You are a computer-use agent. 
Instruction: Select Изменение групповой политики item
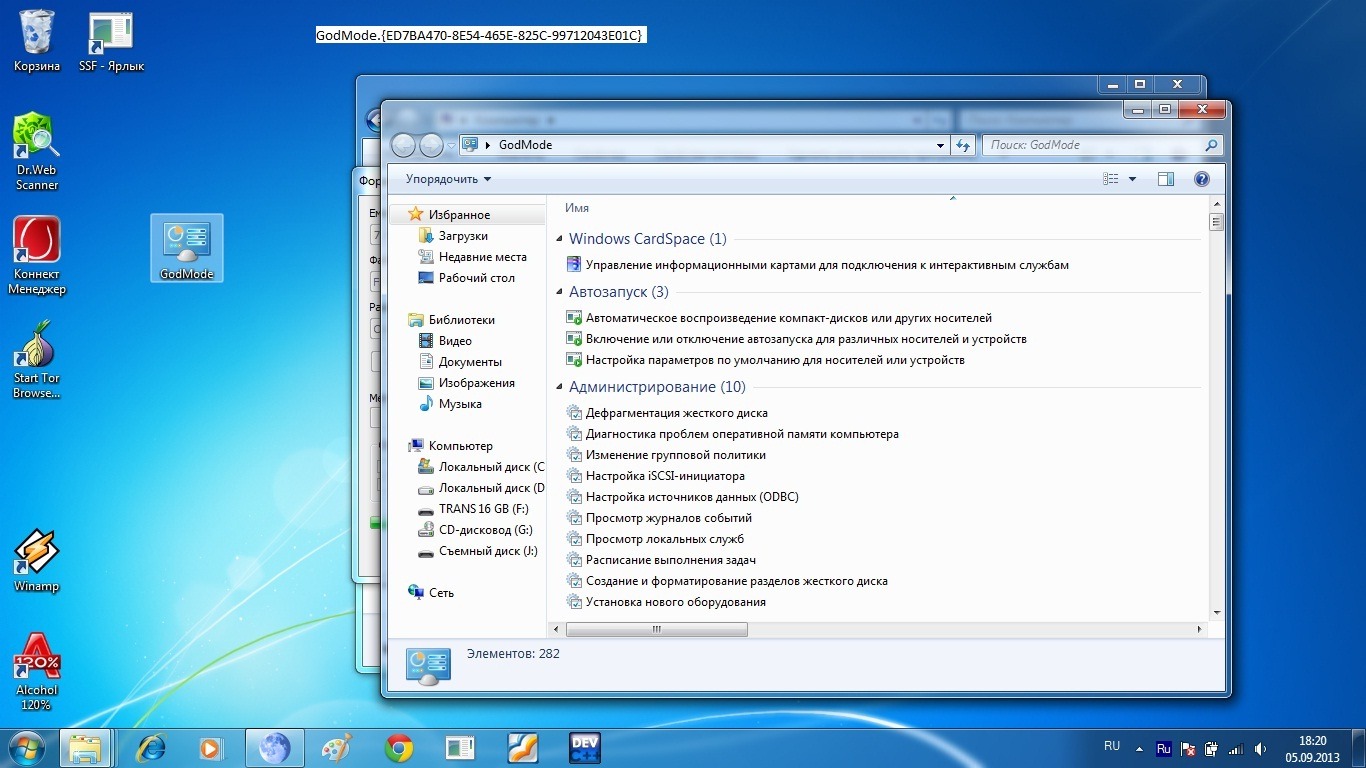pos(675,455)
